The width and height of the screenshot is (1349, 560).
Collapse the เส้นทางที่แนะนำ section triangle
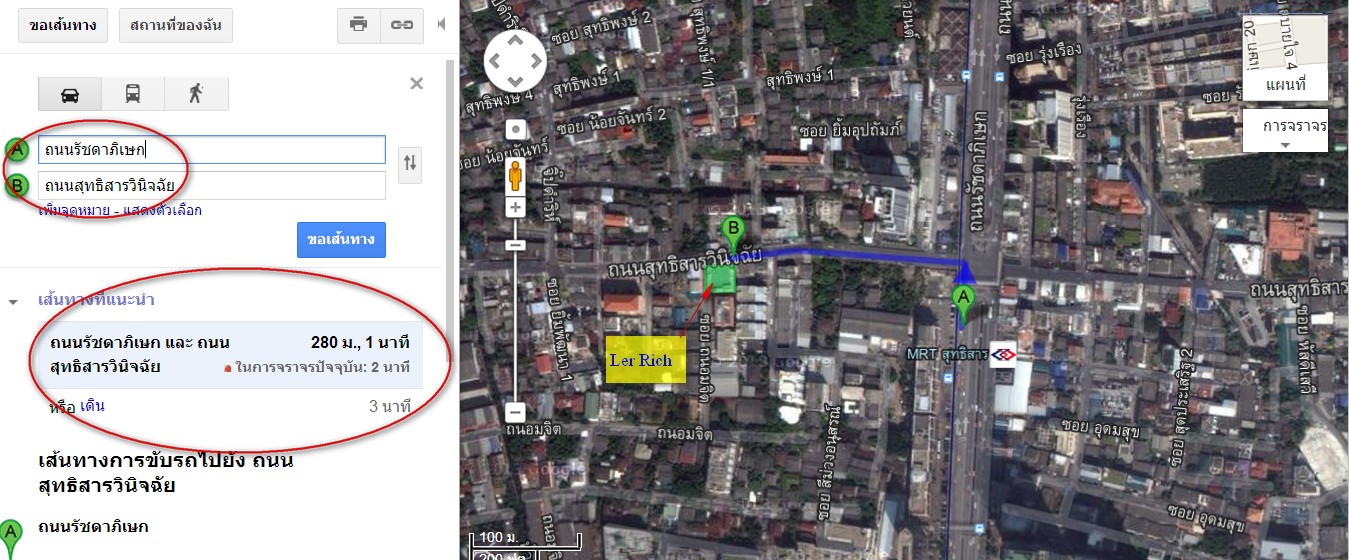click(15, 301)
